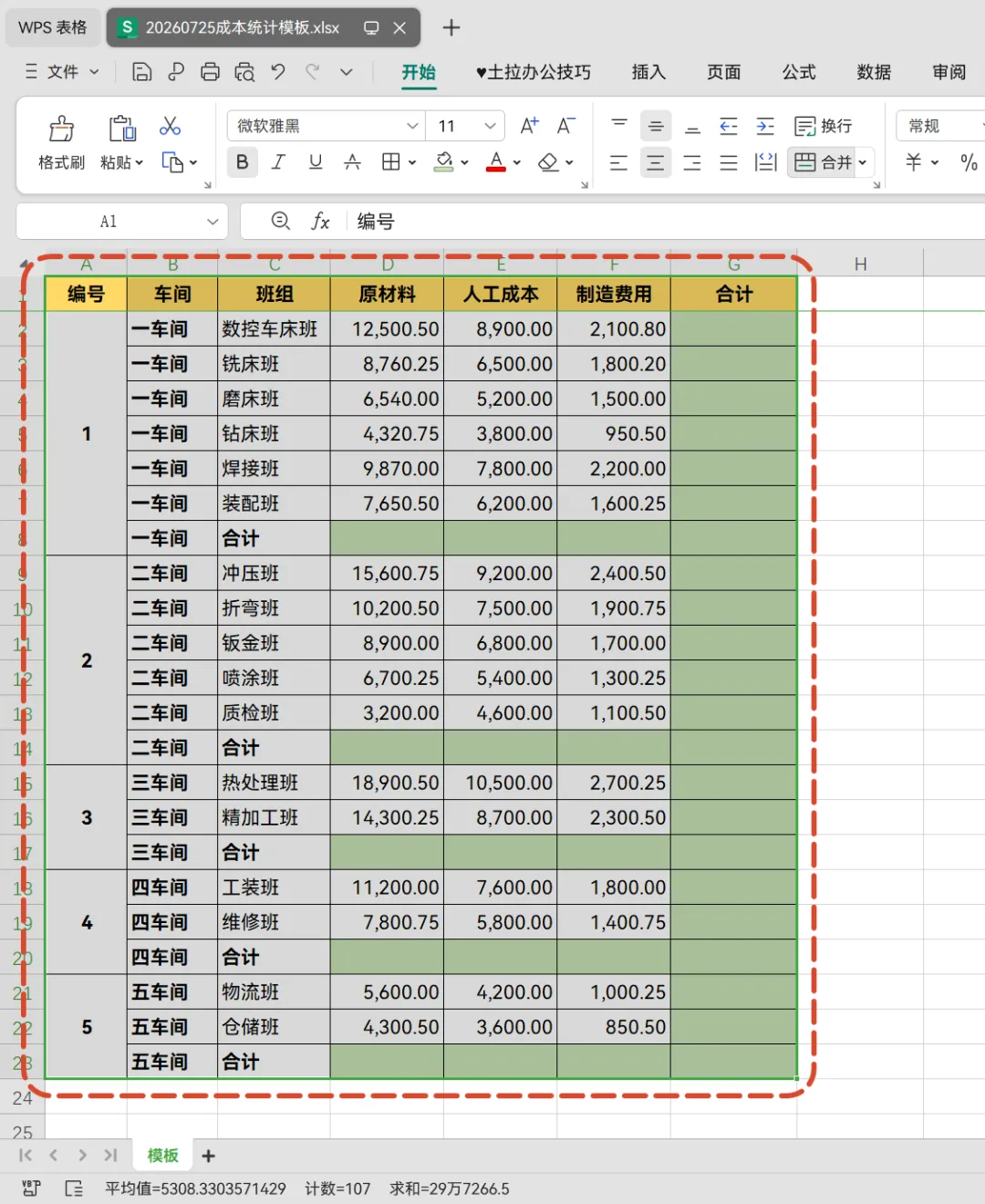The width and height of the screenshot is (985, 1204).
Task: Click the currency ￥ format icon
Action: click(x=914, y=162)
